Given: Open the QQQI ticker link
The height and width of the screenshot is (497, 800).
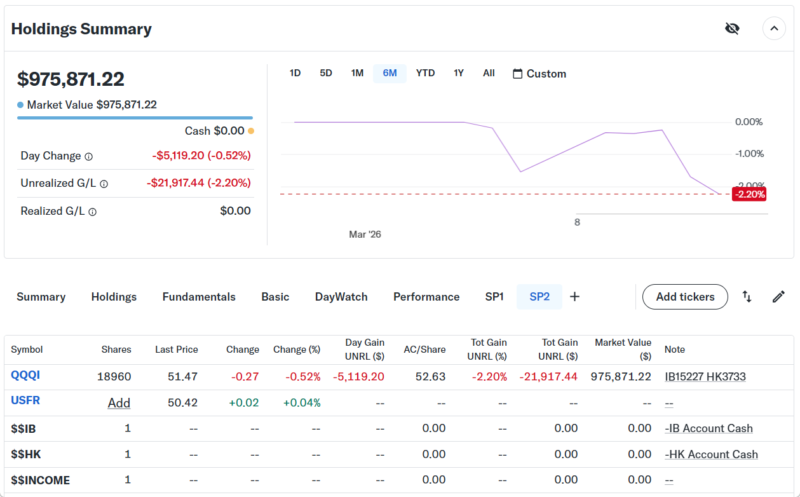Looking at the screenshot, I should (25, 376).
